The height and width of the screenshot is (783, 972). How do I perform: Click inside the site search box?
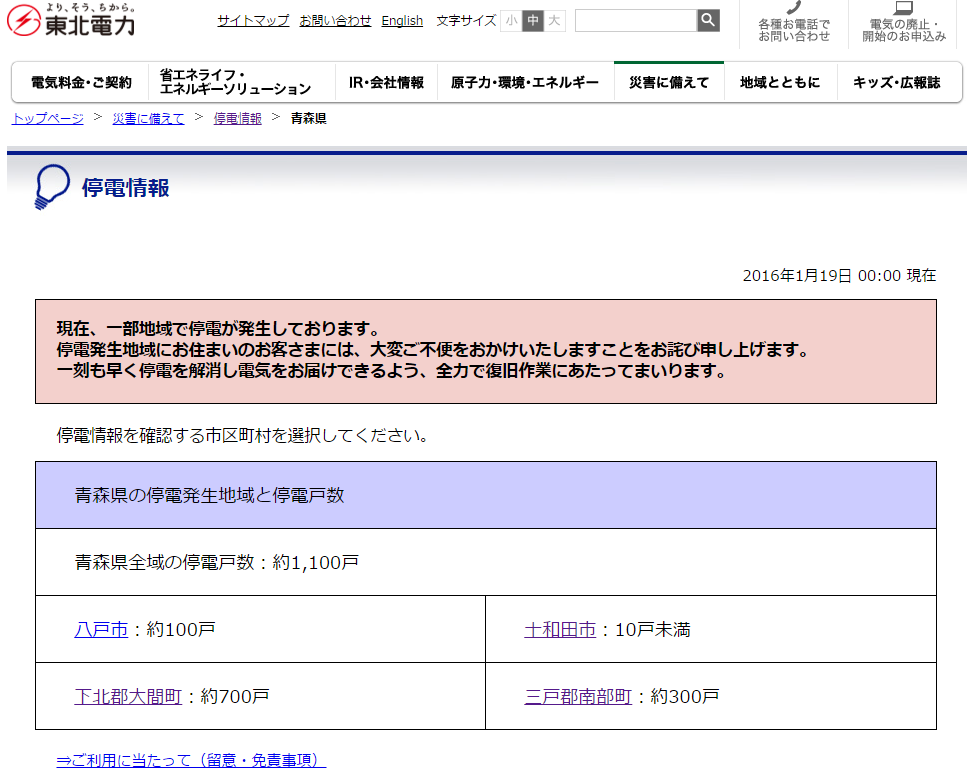click(637, 19)
